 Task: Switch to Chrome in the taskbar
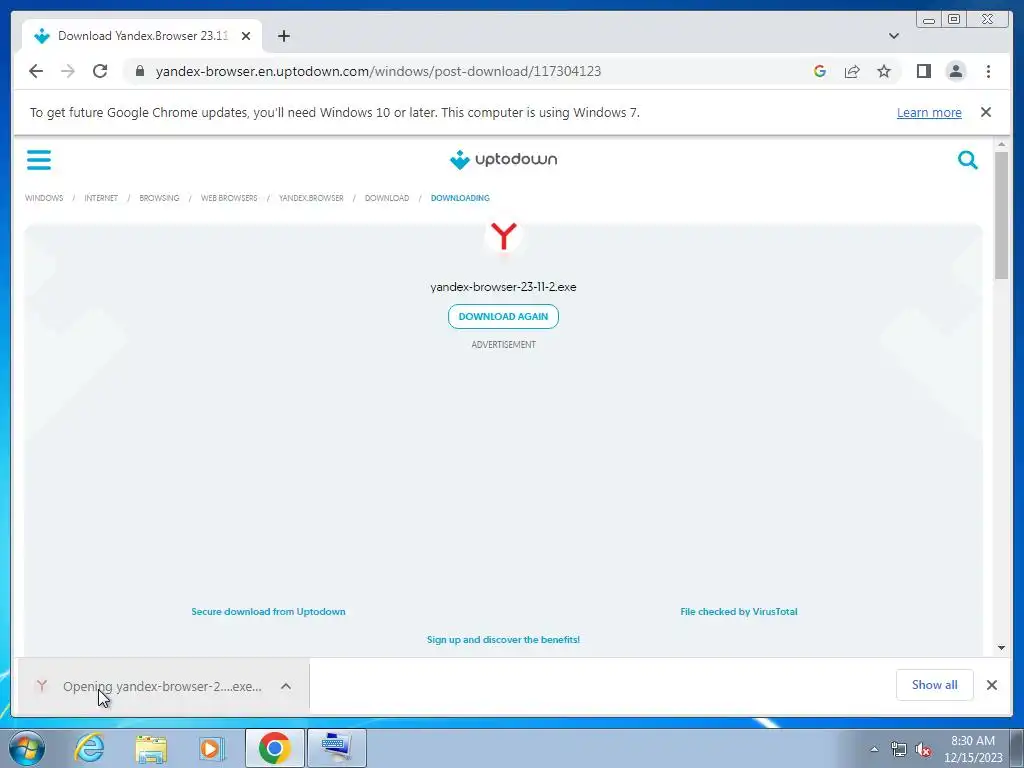pyautogui.click(x=274, y=748)
